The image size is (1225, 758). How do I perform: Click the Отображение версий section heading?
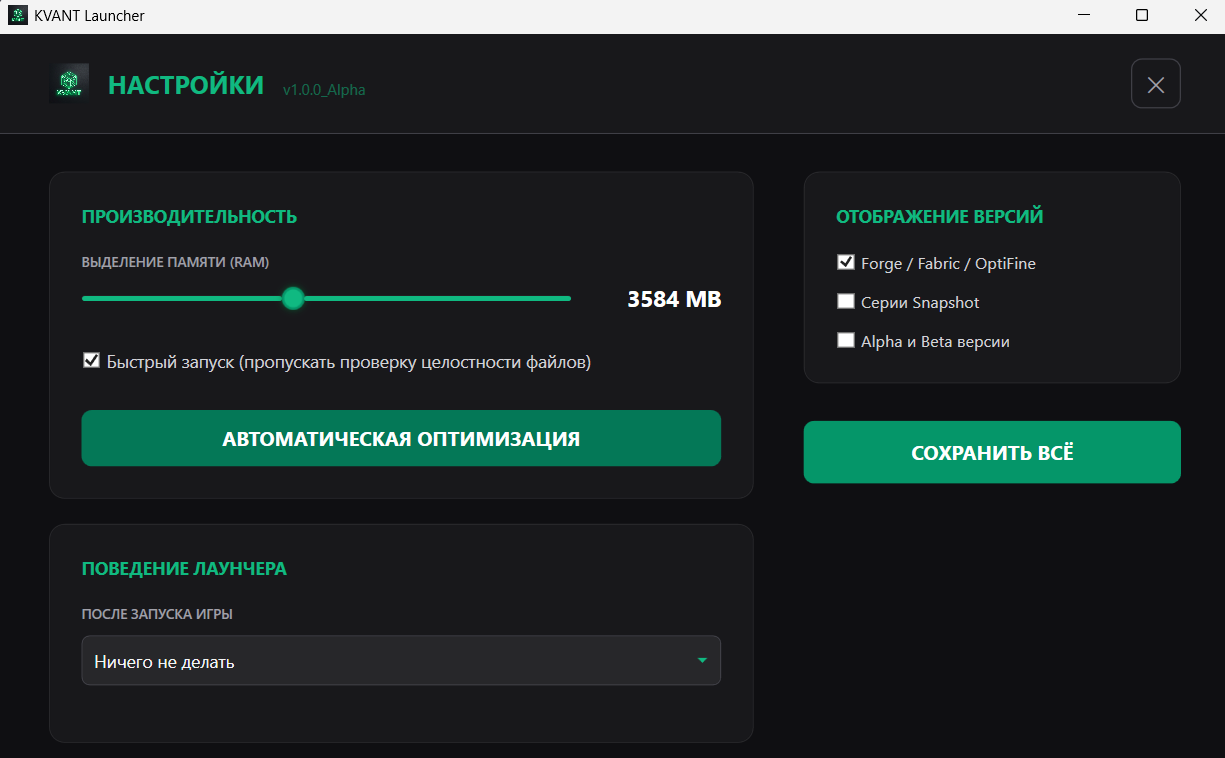(939, 216)
